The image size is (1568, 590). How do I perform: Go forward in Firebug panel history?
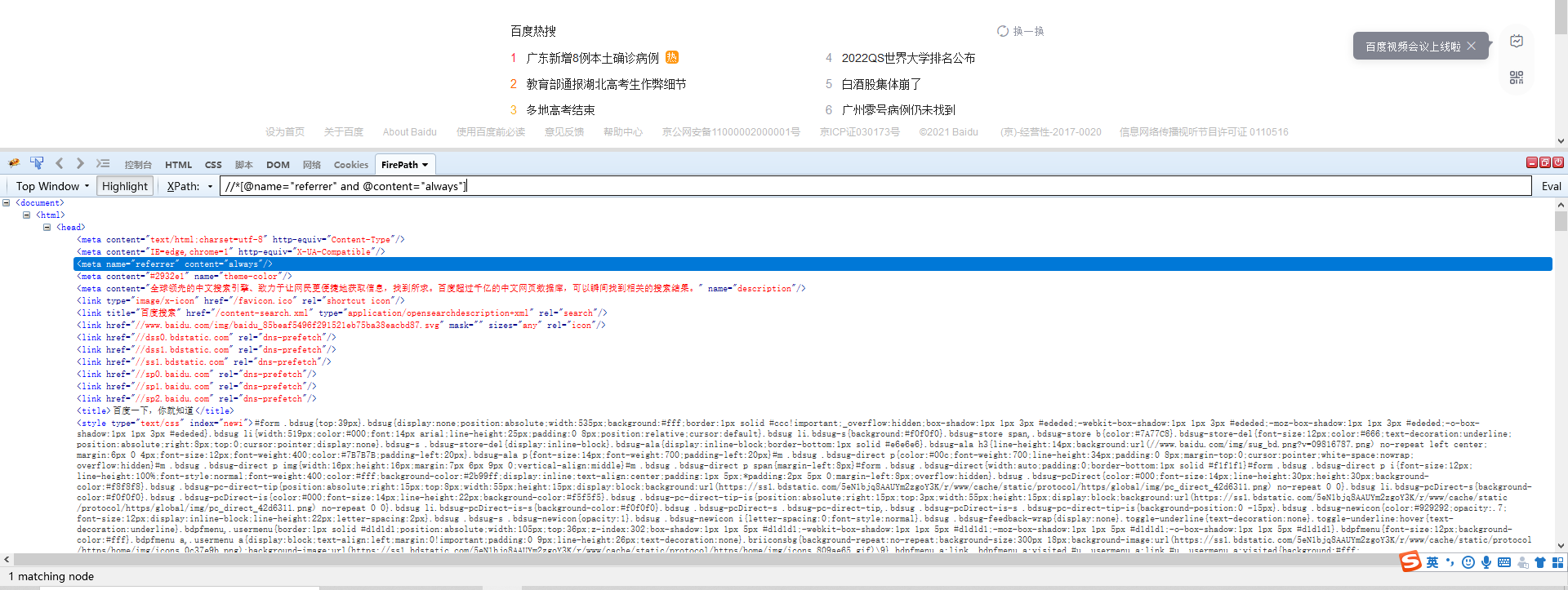tap(80, 163)
